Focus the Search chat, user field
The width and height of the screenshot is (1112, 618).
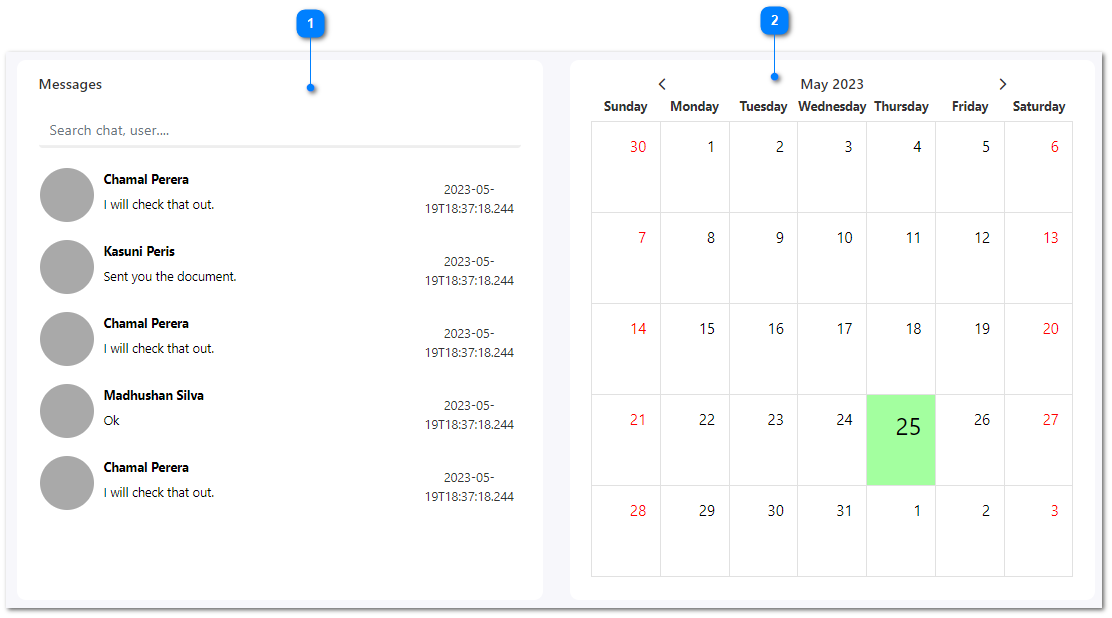click(279, 130)
